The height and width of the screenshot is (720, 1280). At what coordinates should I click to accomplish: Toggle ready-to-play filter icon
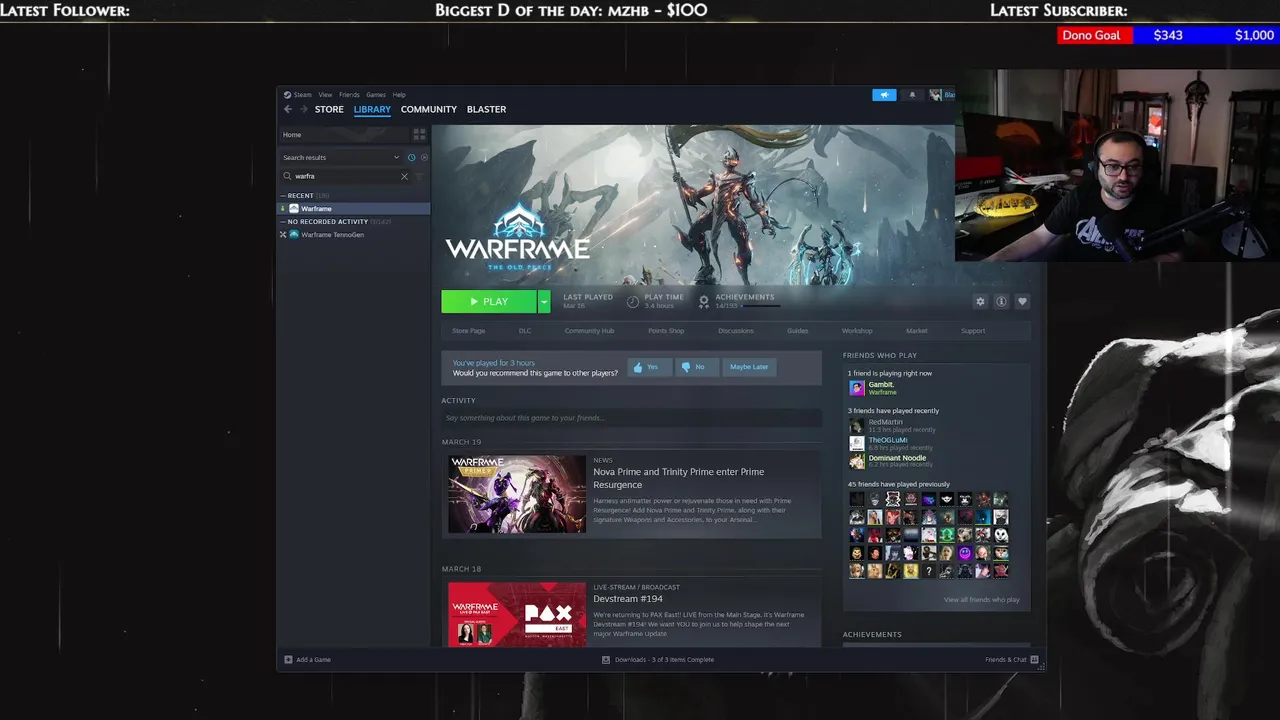pos(424,157)
